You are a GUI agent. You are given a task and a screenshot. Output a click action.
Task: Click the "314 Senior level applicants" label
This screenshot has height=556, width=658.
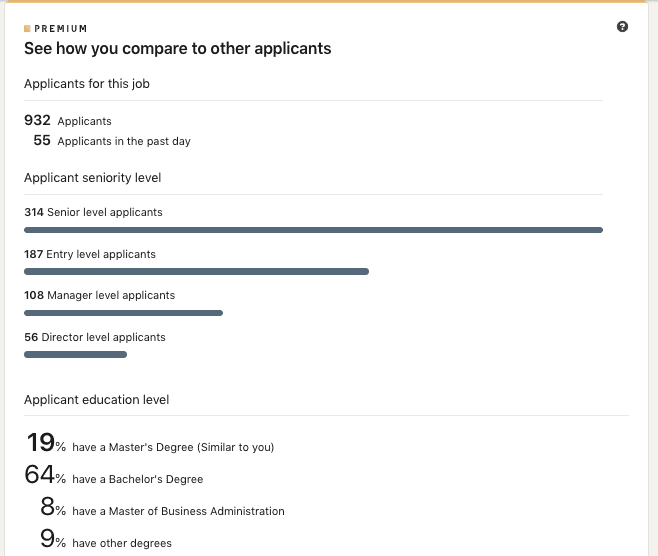(x=93, y=212)
